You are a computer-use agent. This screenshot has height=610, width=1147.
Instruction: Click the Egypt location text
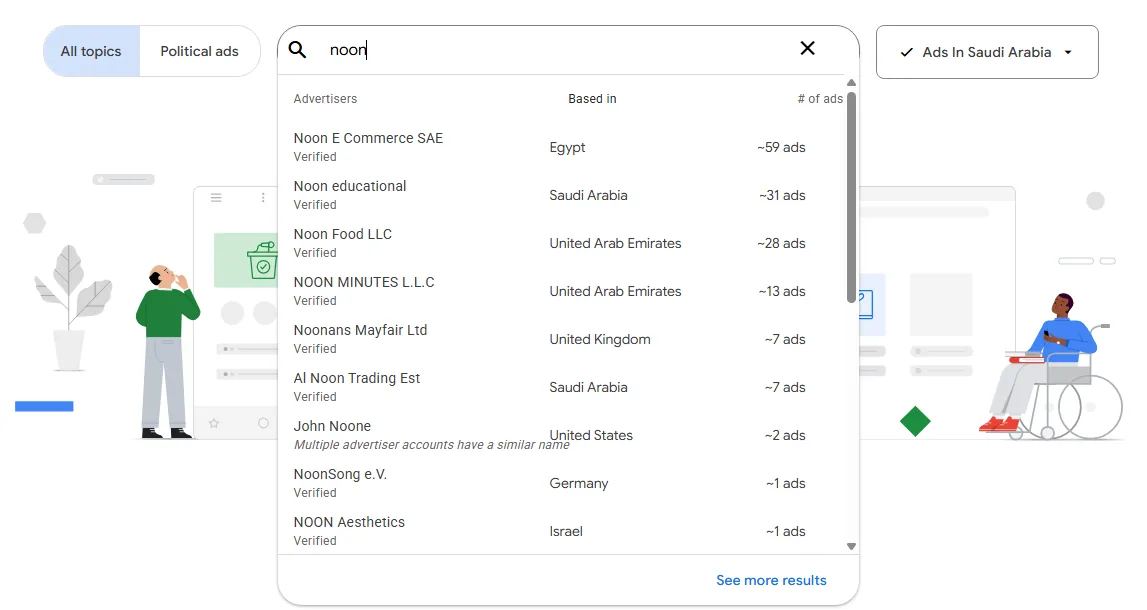pos(567,148)
